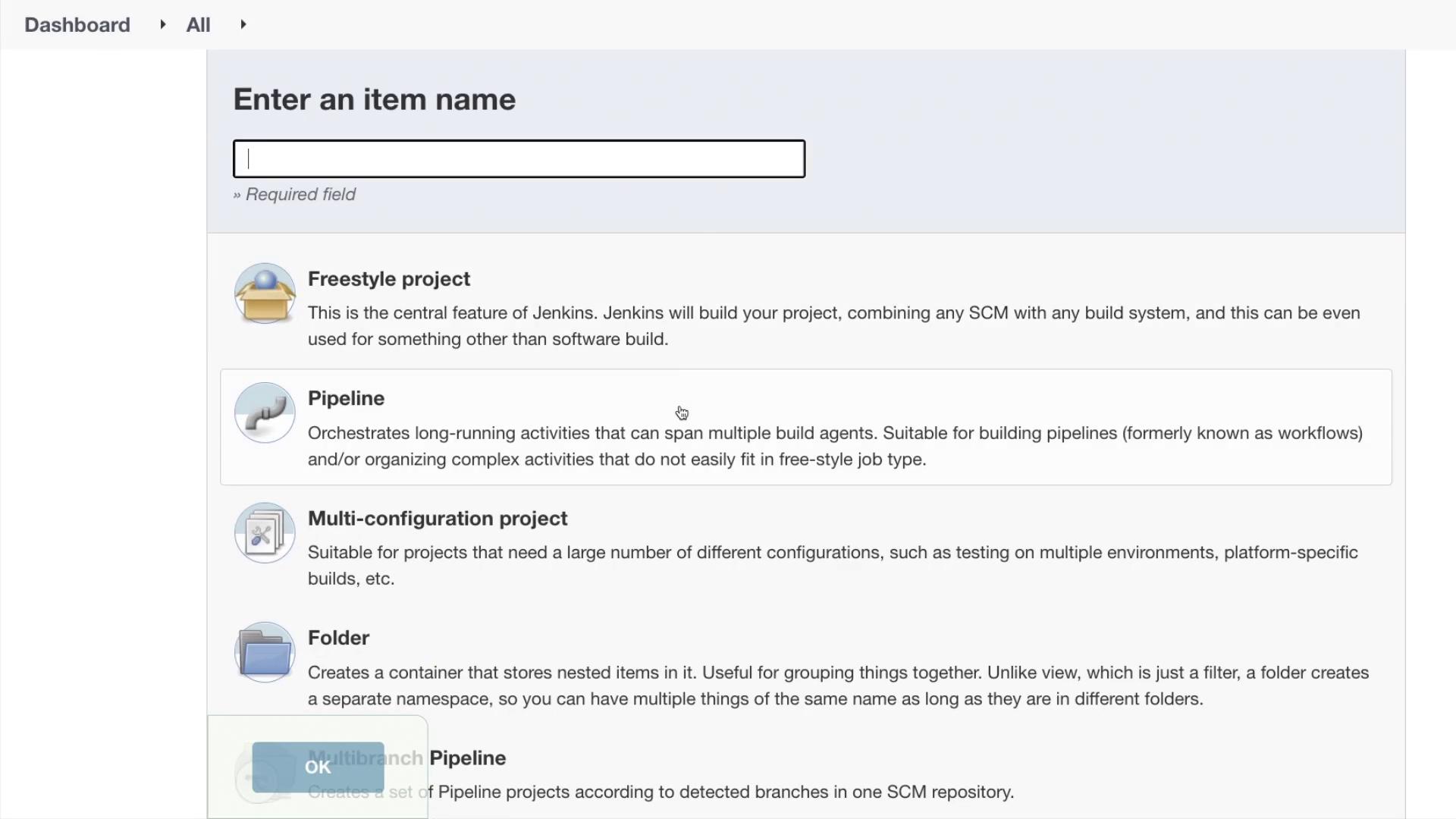Screen dimensions: 1456x819
Task: Pick the Folder item heading
Action: pyautogui.click(x=338, y=638)
